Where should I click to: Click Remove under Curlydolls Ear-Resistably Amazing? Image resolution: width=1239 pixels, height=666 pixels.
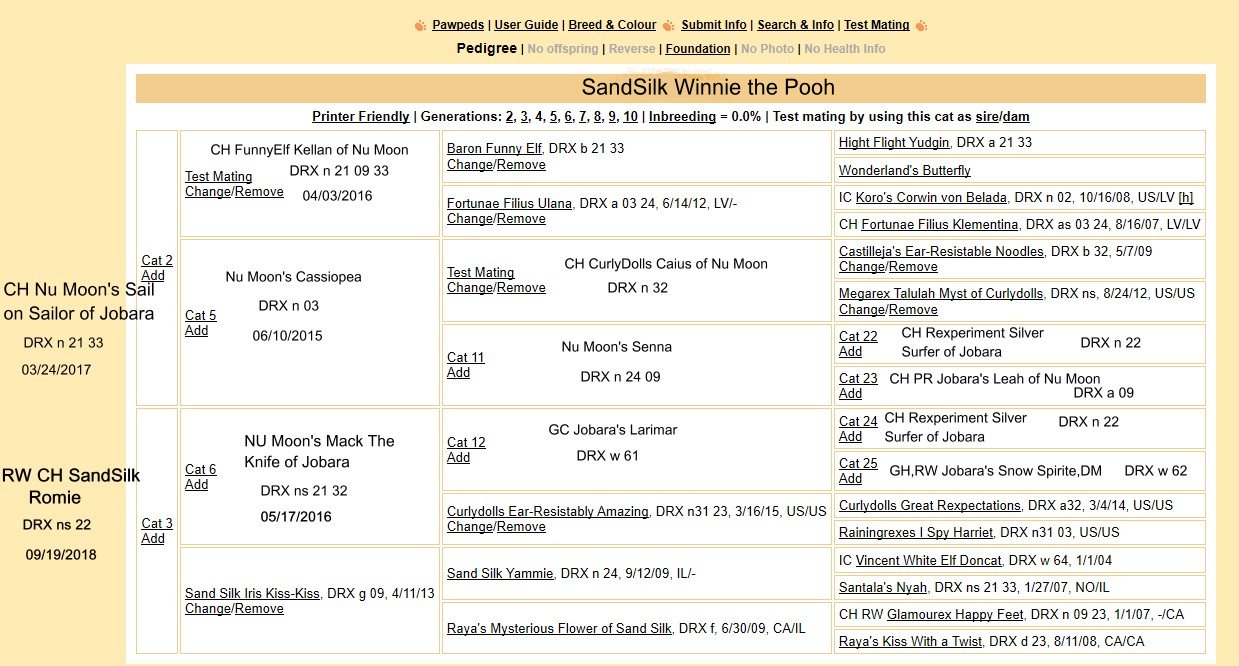(521, 526)
